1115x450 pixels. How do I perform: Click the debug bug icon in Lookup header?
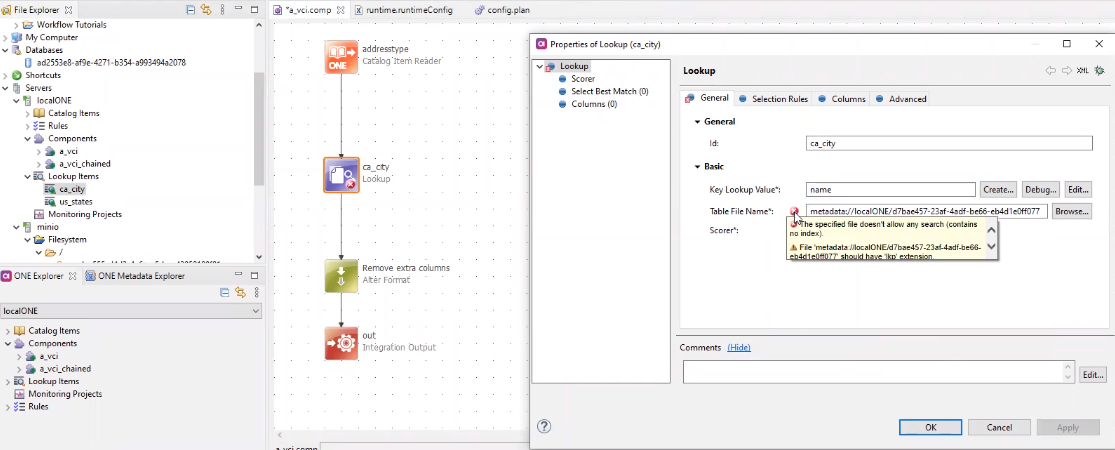(1099, 71)
